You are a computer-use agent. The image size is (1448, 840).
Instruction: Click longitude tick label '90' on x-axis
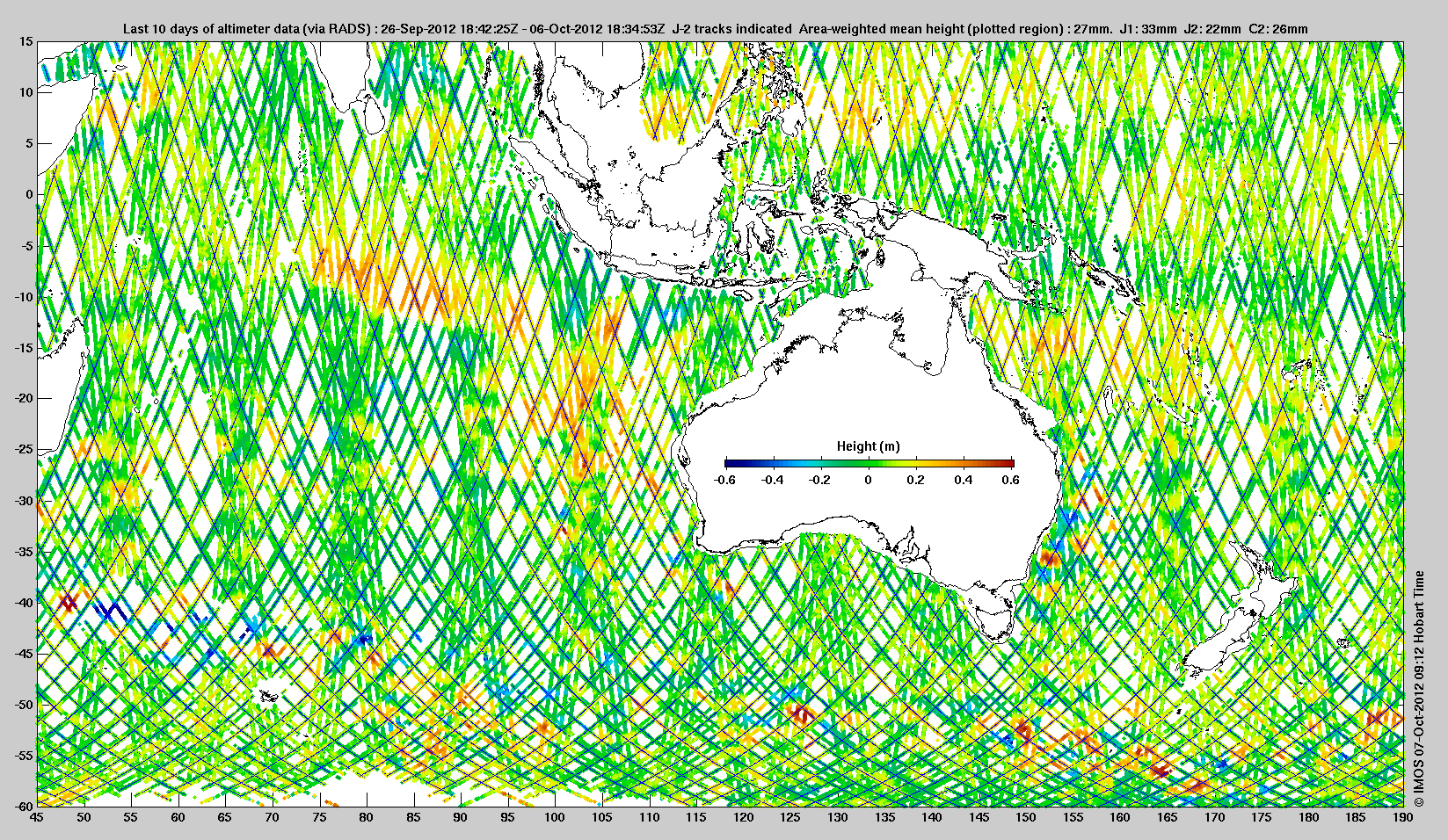coord(460,817)
